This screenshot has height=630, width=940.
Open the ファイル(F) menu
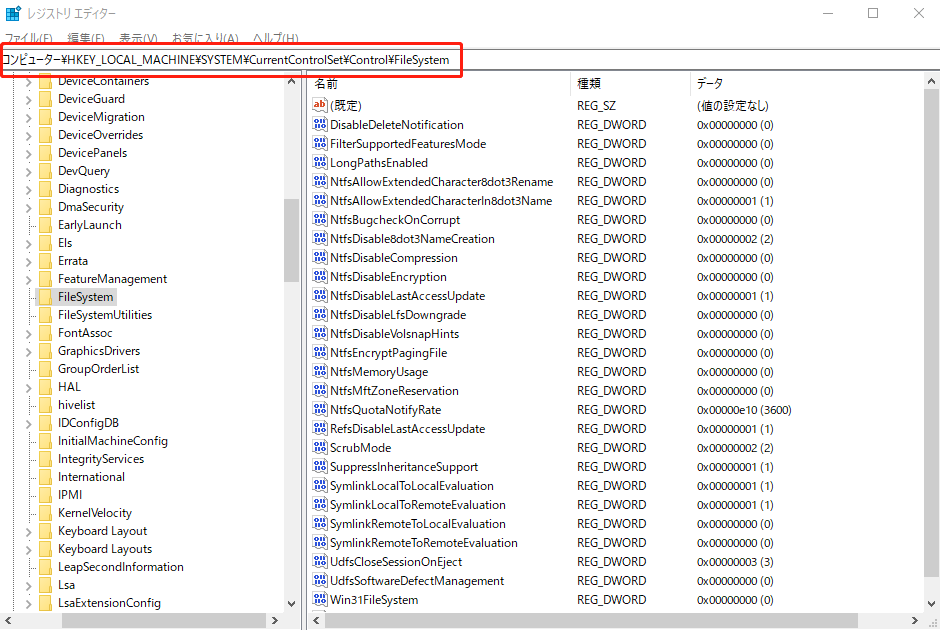[29, 38]
